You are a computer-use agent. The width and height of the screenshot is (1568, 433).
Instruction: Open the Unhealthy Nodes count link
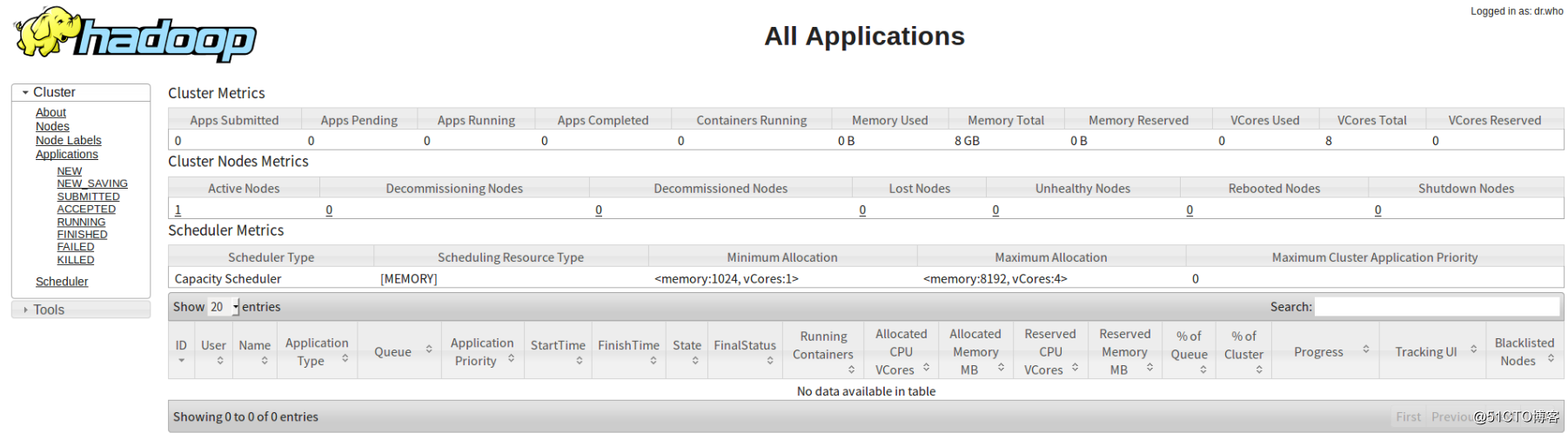coord(995,210)
